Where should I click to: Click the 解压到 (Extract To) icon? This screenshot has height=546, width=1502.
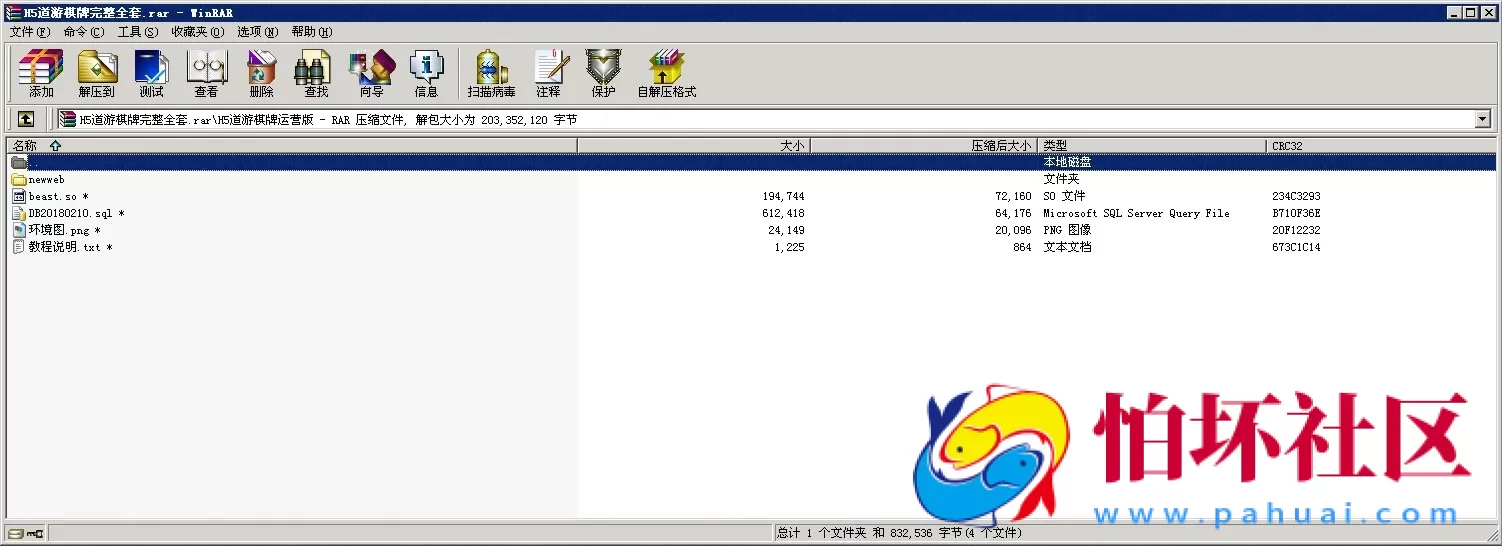pos(97,74)
